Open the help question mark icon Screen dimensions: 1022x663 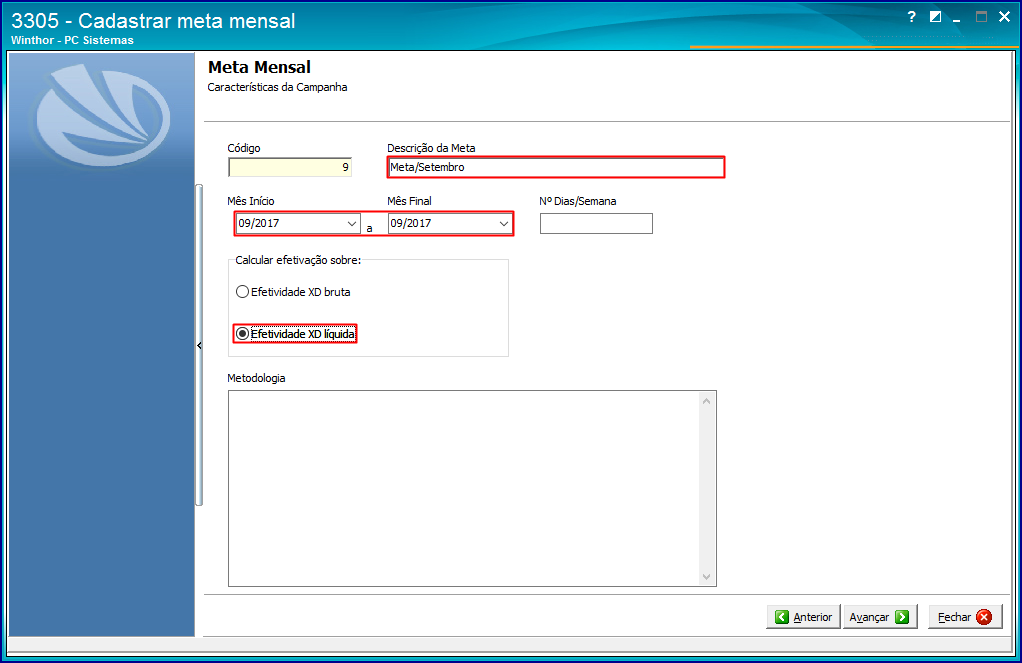[911, 17]
